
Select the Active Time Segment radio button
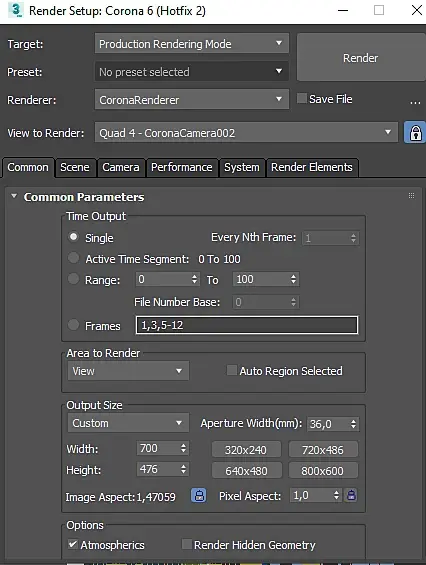[74, 258]
